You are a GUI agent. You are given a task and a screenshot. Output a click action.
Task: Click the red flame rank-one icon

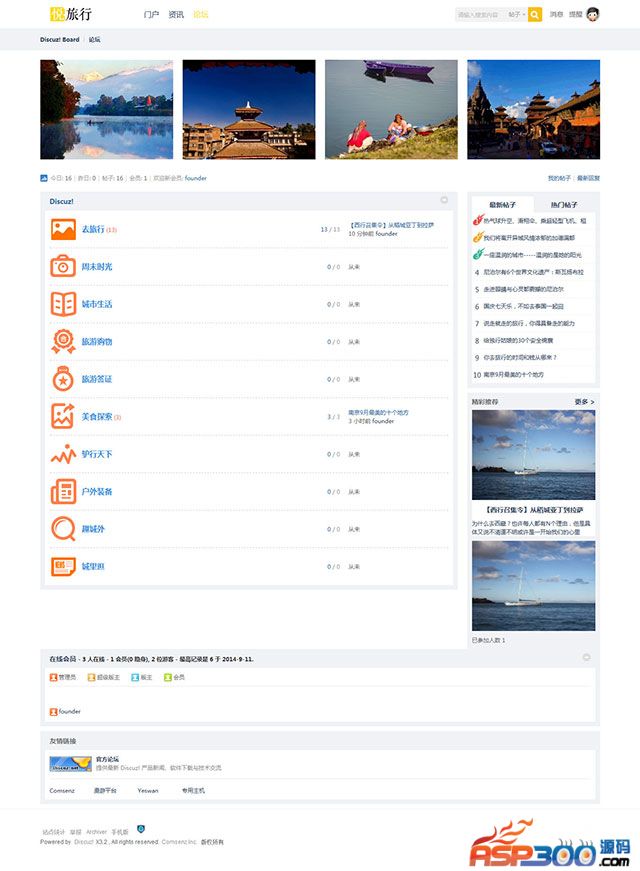pos(478,221)
